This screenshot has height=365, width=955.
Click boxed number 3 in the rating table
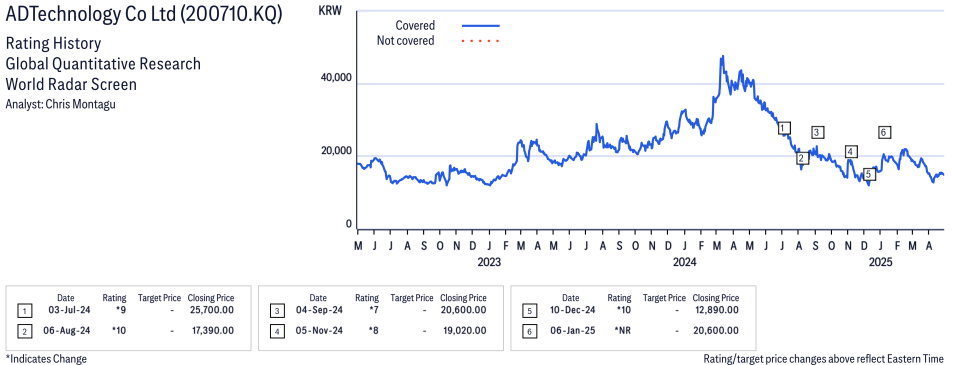coord(277,311)
